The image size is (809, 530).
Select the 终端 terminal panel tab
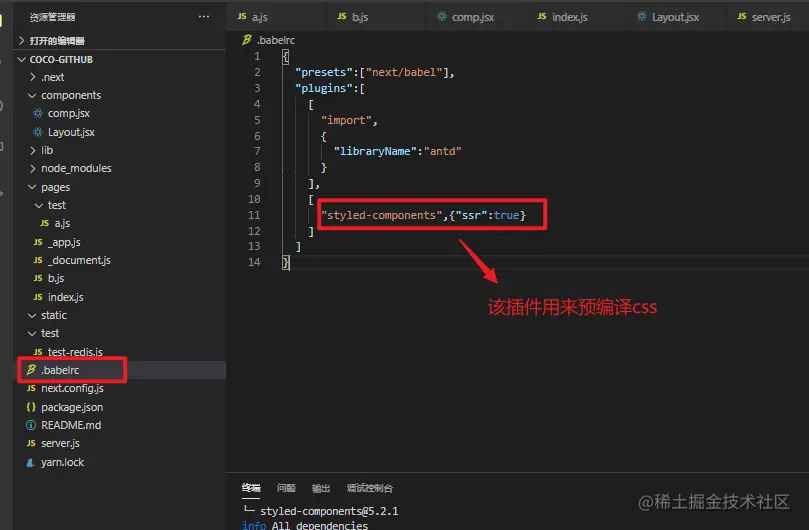pos(251,488)
